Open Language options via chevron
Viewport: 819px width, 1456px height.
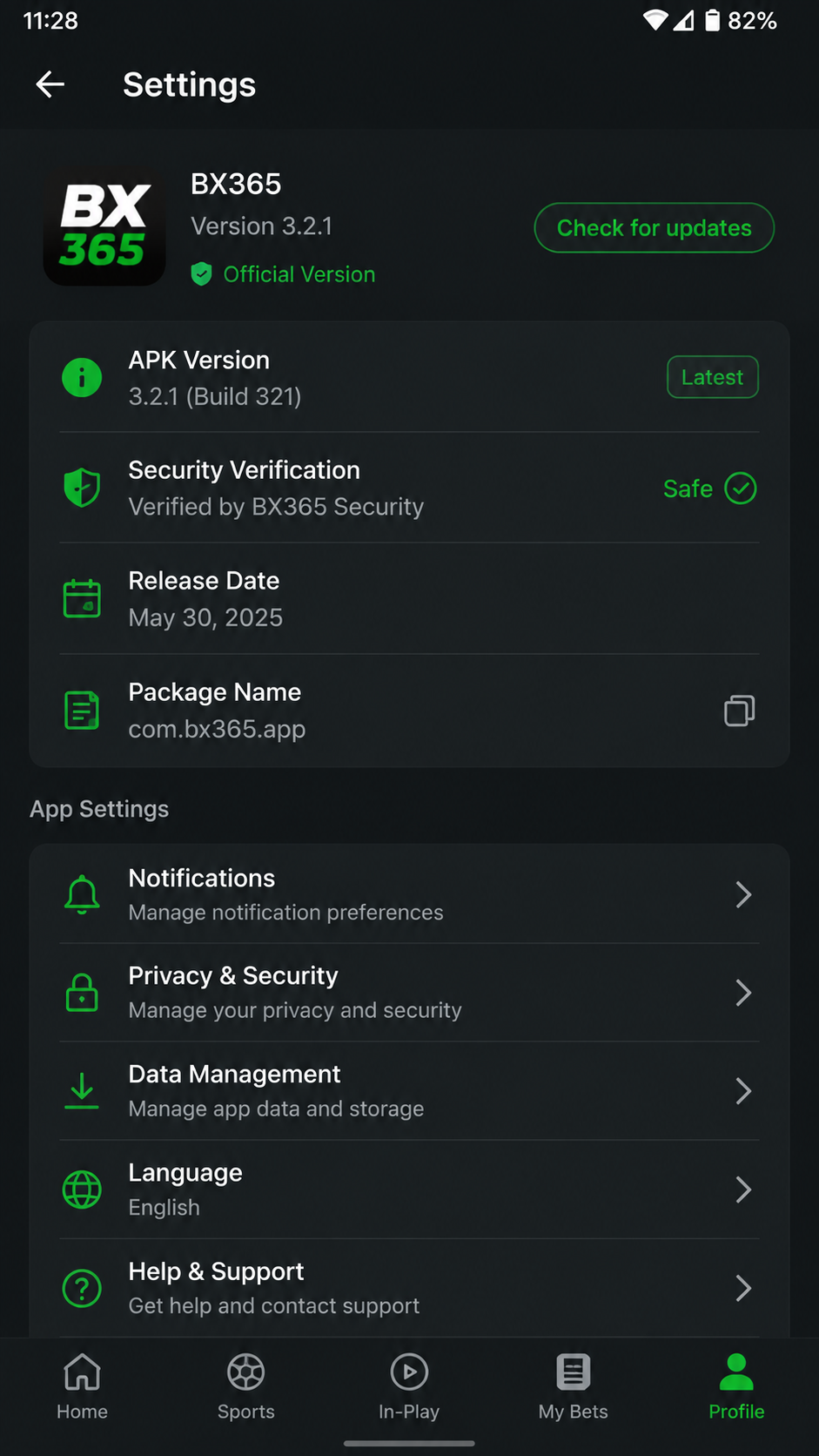pos(743,1190)
